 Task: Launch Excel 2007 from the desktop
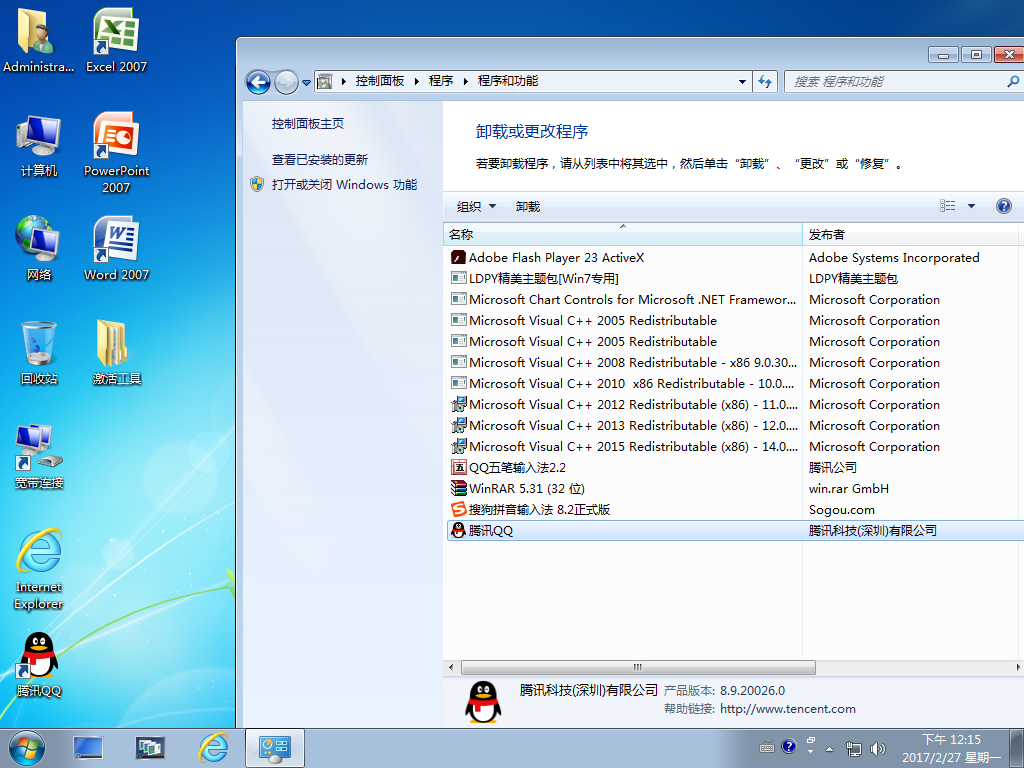[x=116, y=40]
